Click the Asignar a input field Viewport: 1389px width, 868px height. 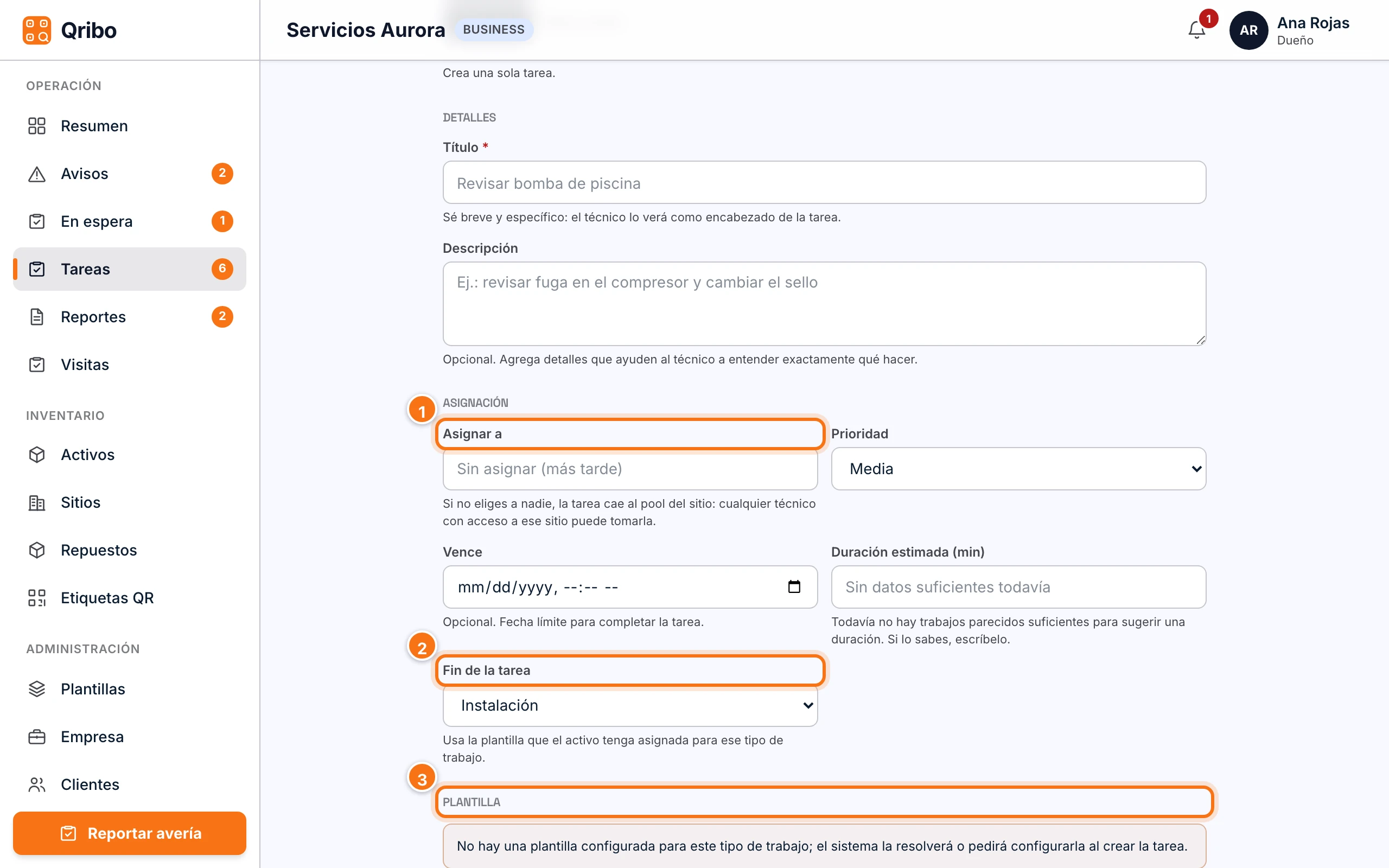(629, 468)
